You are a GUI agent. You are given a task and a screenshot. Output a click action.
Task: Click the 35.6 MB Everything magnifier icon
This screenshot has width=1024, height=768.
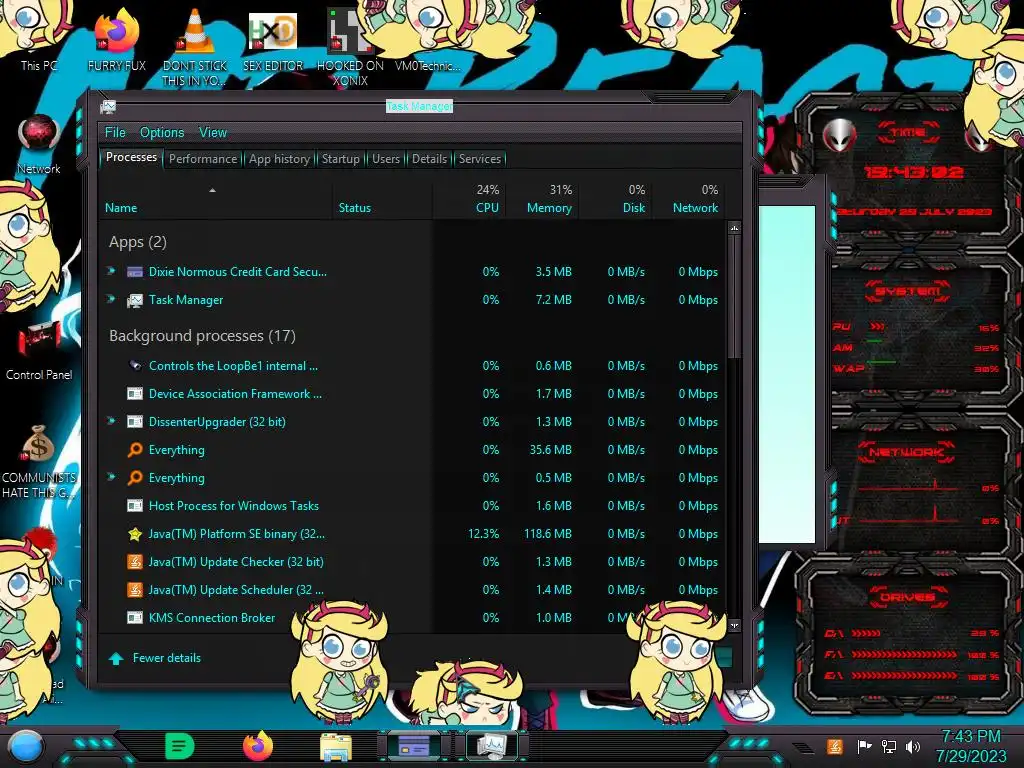tap(135, 450)
